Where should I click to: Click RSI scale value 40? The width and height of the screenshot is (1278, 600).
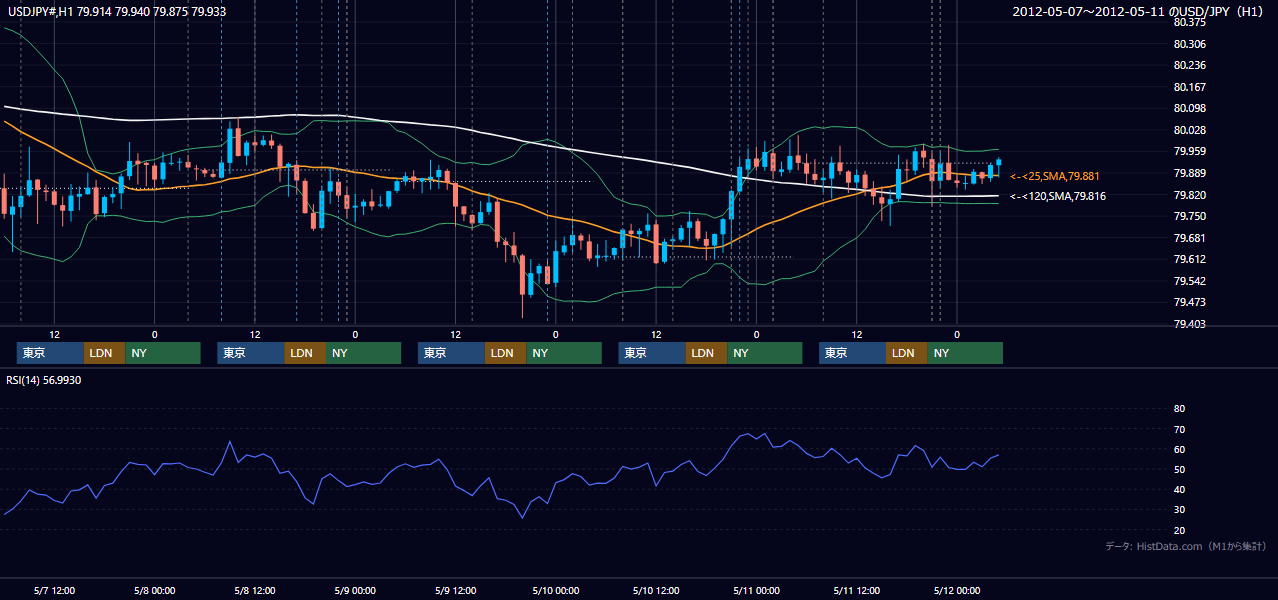click(1179, 489)
